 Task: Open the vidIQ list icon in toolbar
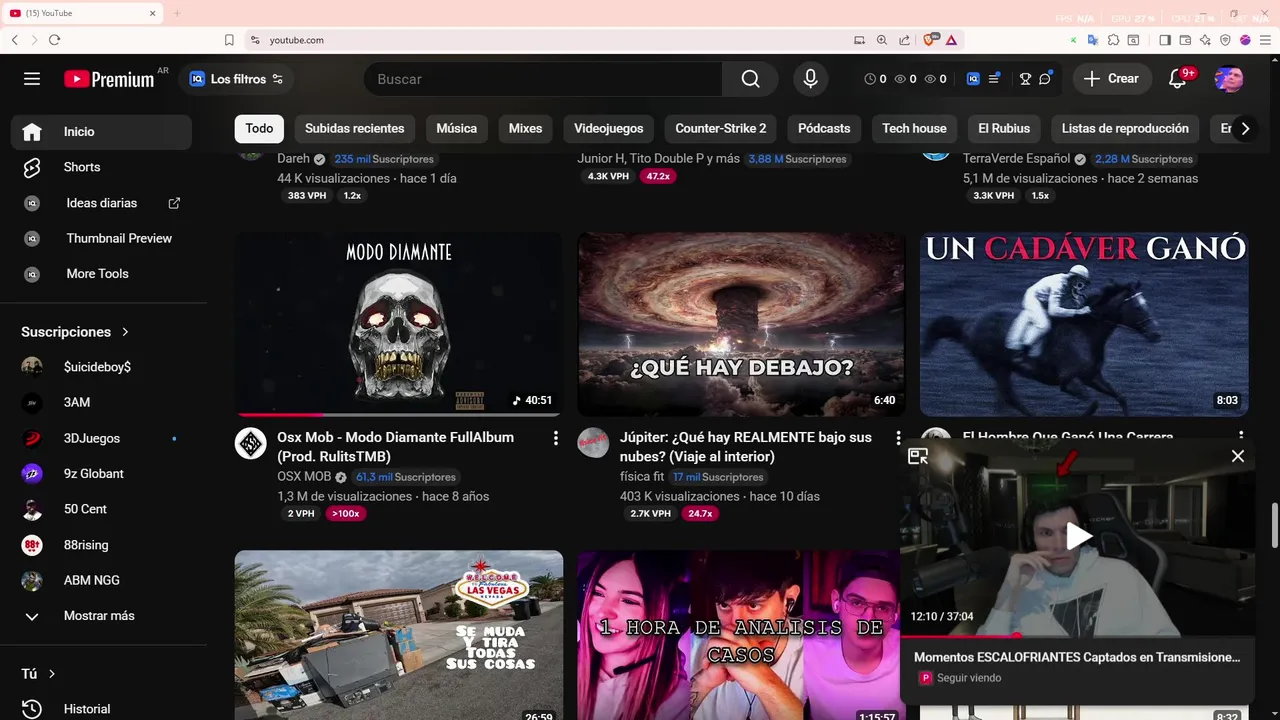[994, 79]
